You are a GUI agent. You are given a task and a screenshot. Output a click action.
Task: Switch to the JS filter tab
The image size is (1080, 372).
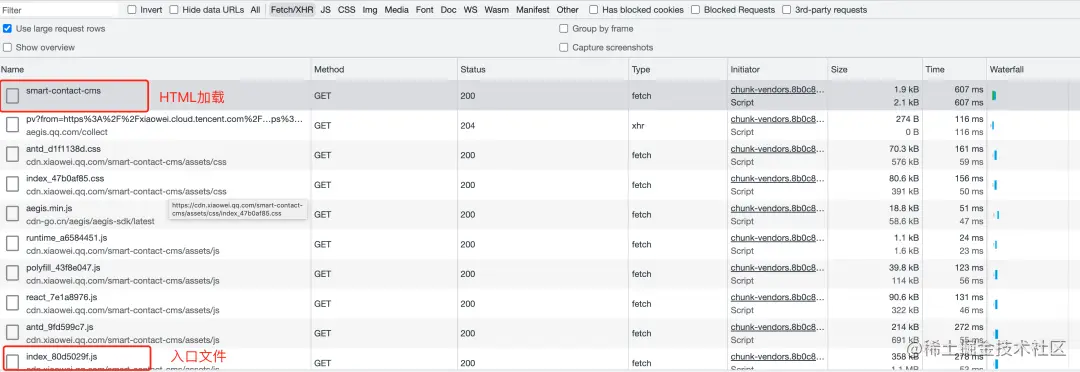point(326,10)
